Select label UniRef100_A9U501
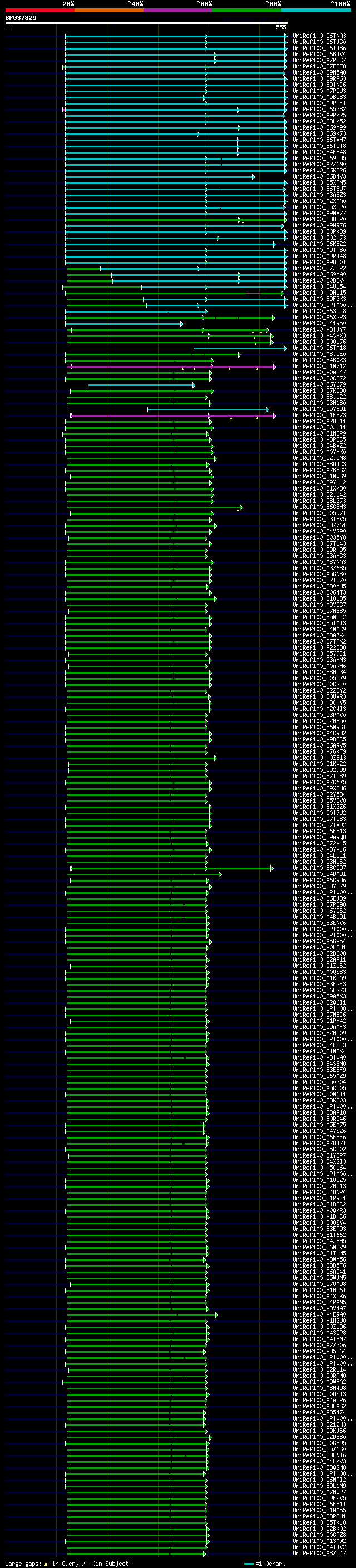 pos(319,263)
